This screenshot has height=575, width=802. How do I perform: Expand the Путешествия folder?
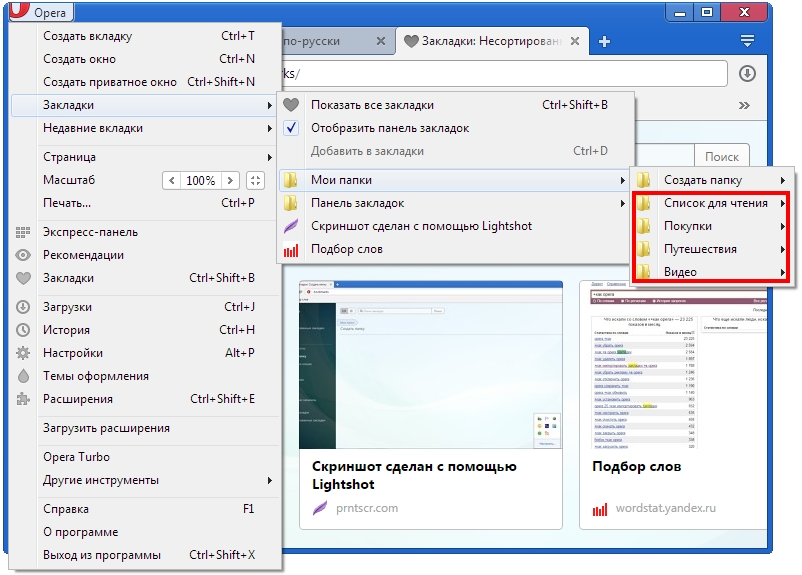point(711,249)
